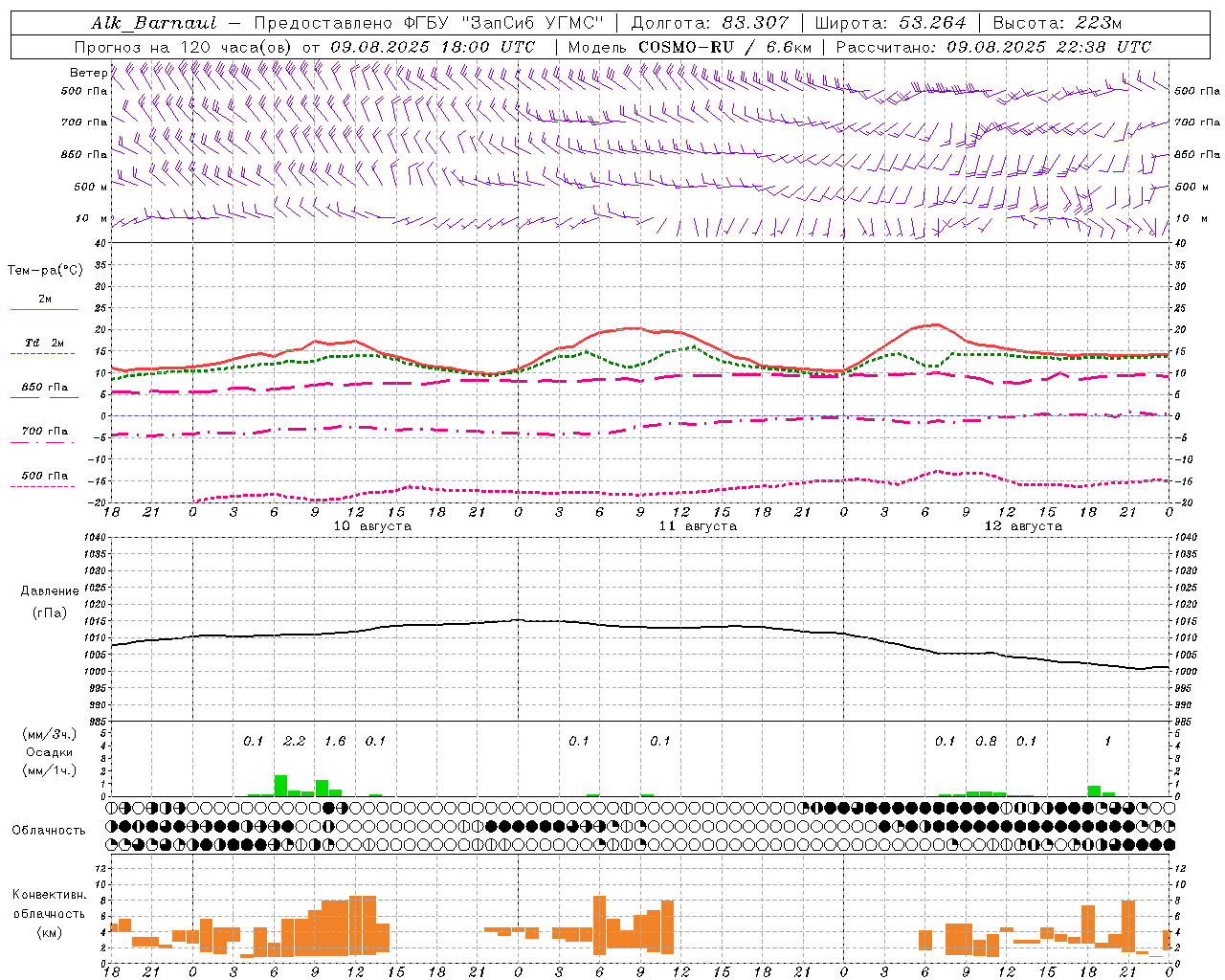Viewport: 1225px width, 980px height.
Task: Click the 1.6 precipitation amount value
Action: pos(335,742)
